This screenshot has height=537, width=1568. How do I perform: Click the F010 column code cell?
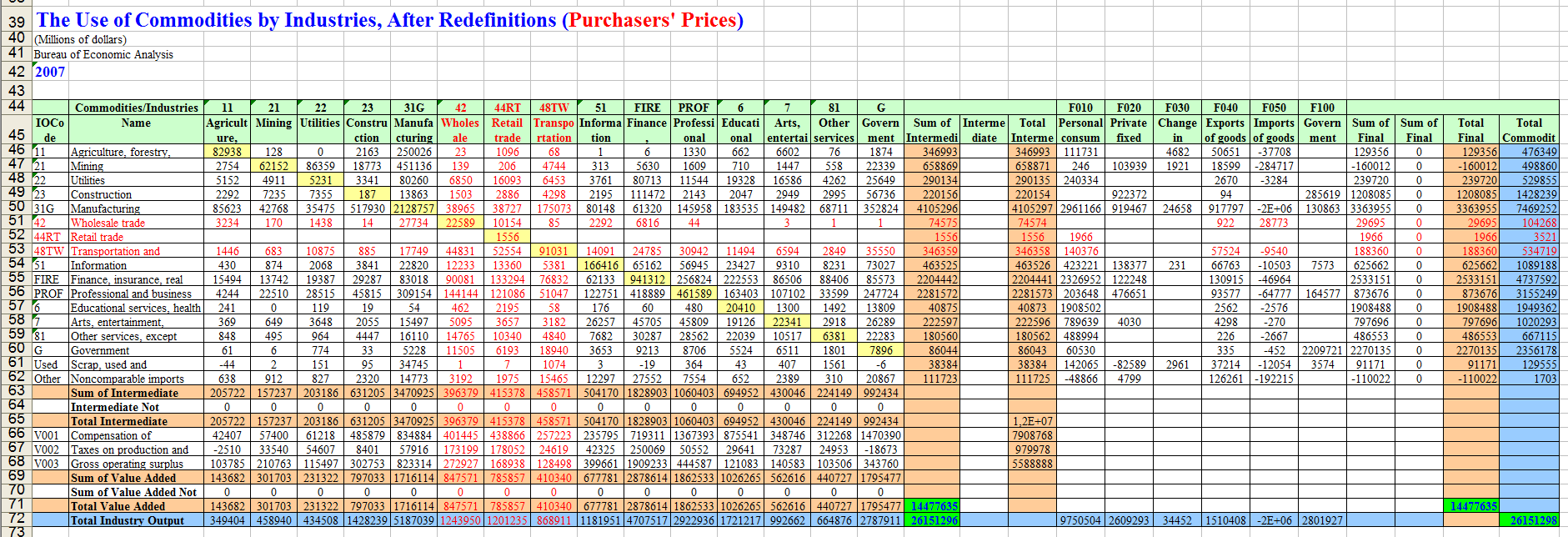click(x=1080, y=108)
